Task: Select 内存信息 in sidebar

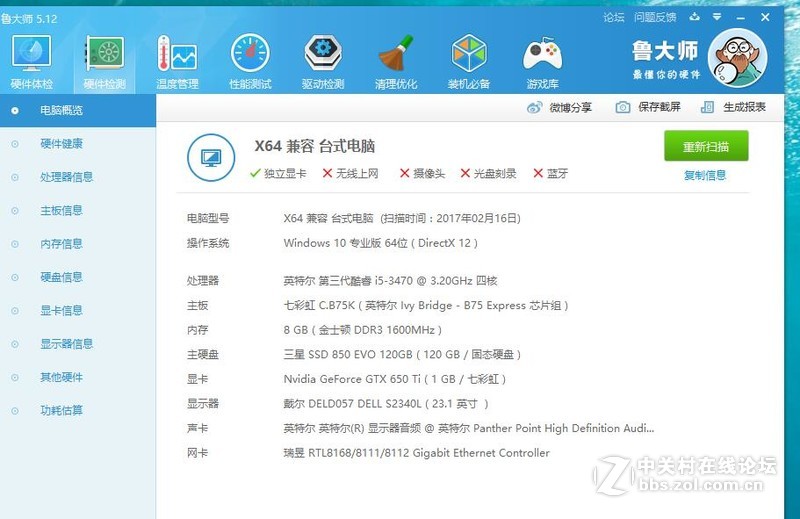Action: [x=78, y=244]
